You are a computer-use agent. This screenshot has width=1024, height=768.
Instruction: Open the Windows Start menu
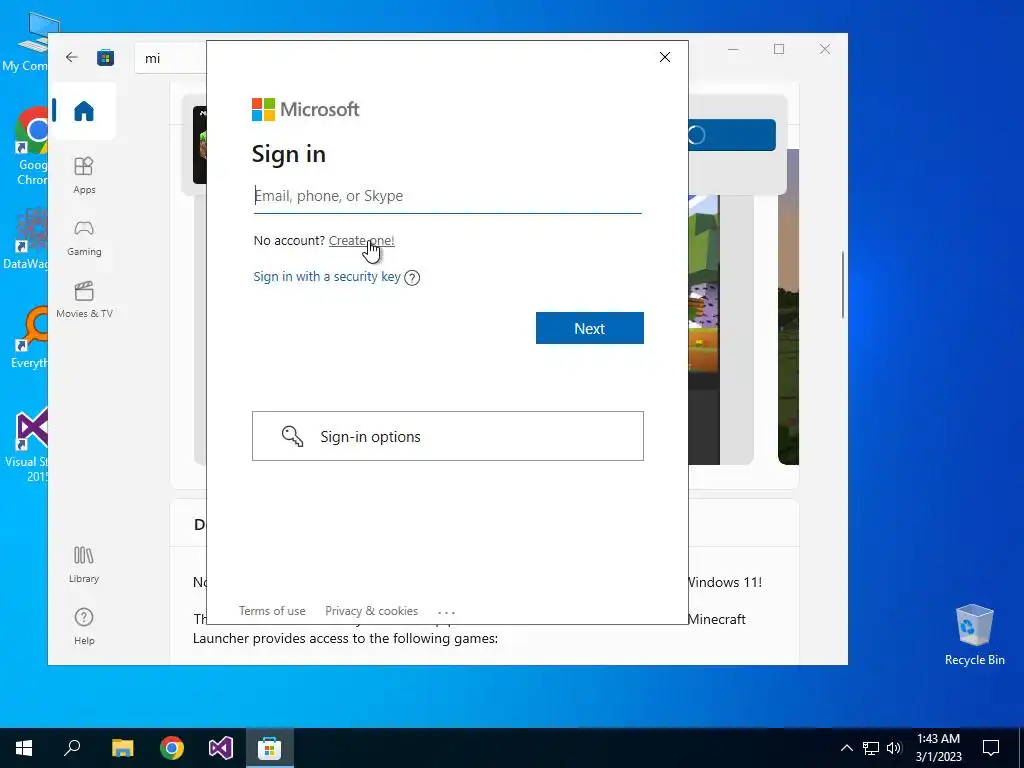coord(24,748)
